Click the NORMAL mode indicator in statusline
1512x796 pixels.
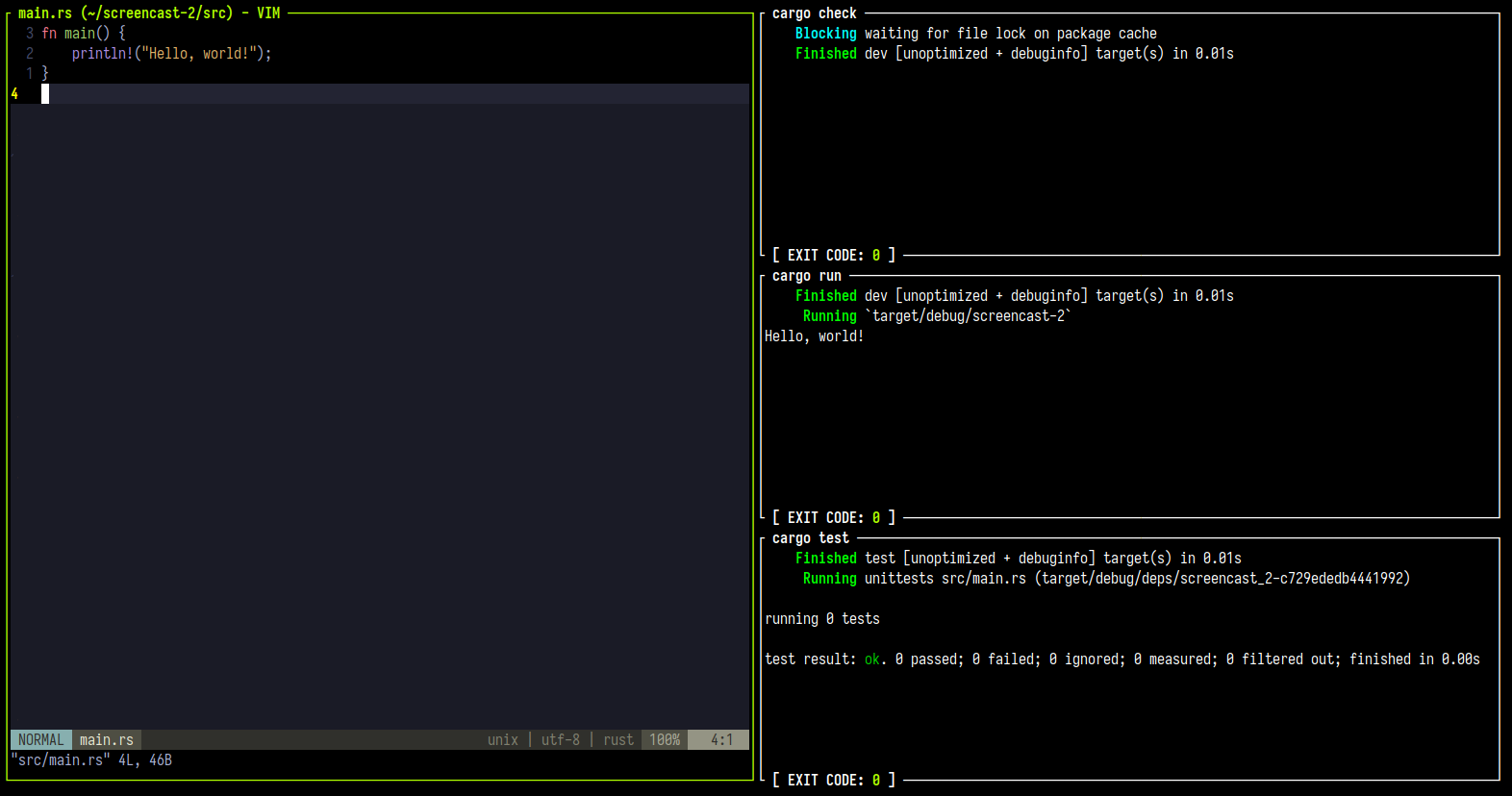coord(41,739)
